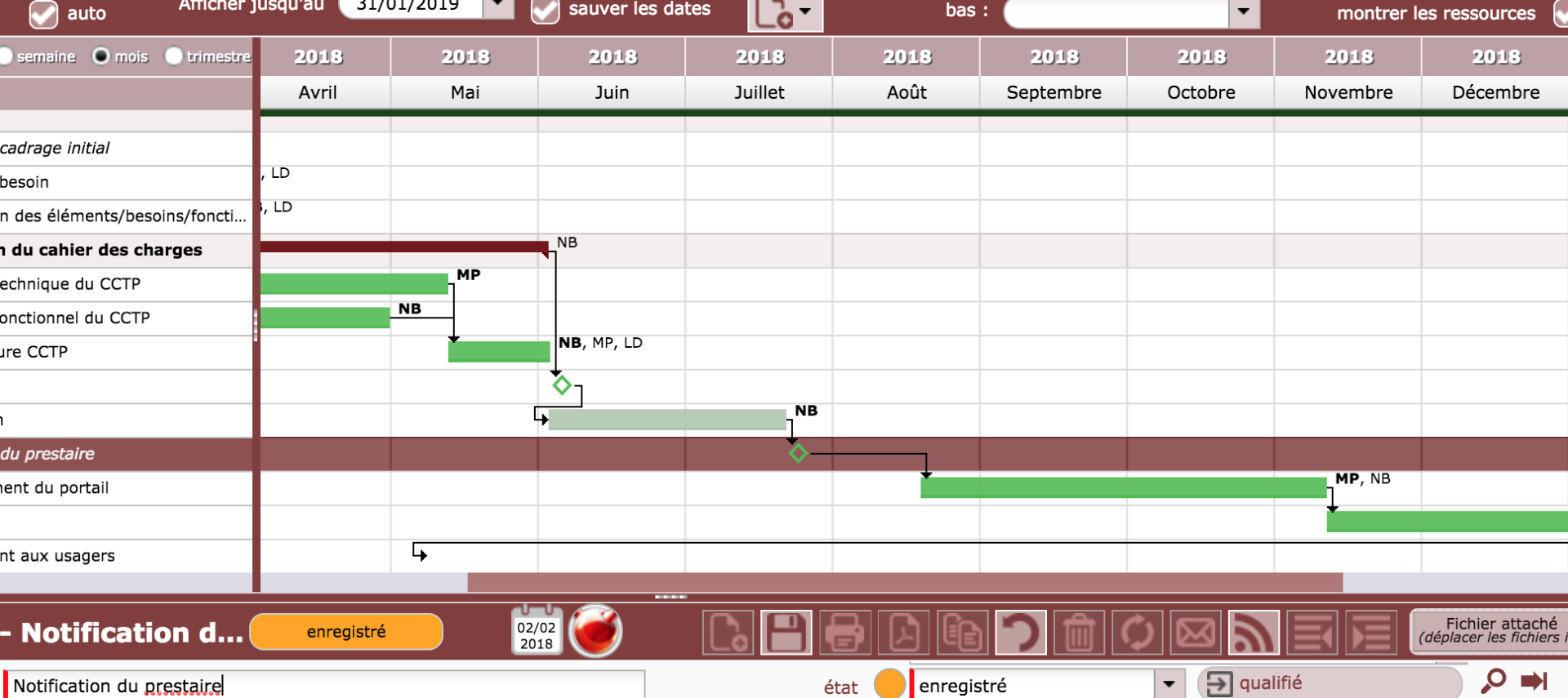Image resolution: width=1568 pixels, height=698 pixels.
Task: Select the du prestaire highlighted row
Action: [126, 454]
